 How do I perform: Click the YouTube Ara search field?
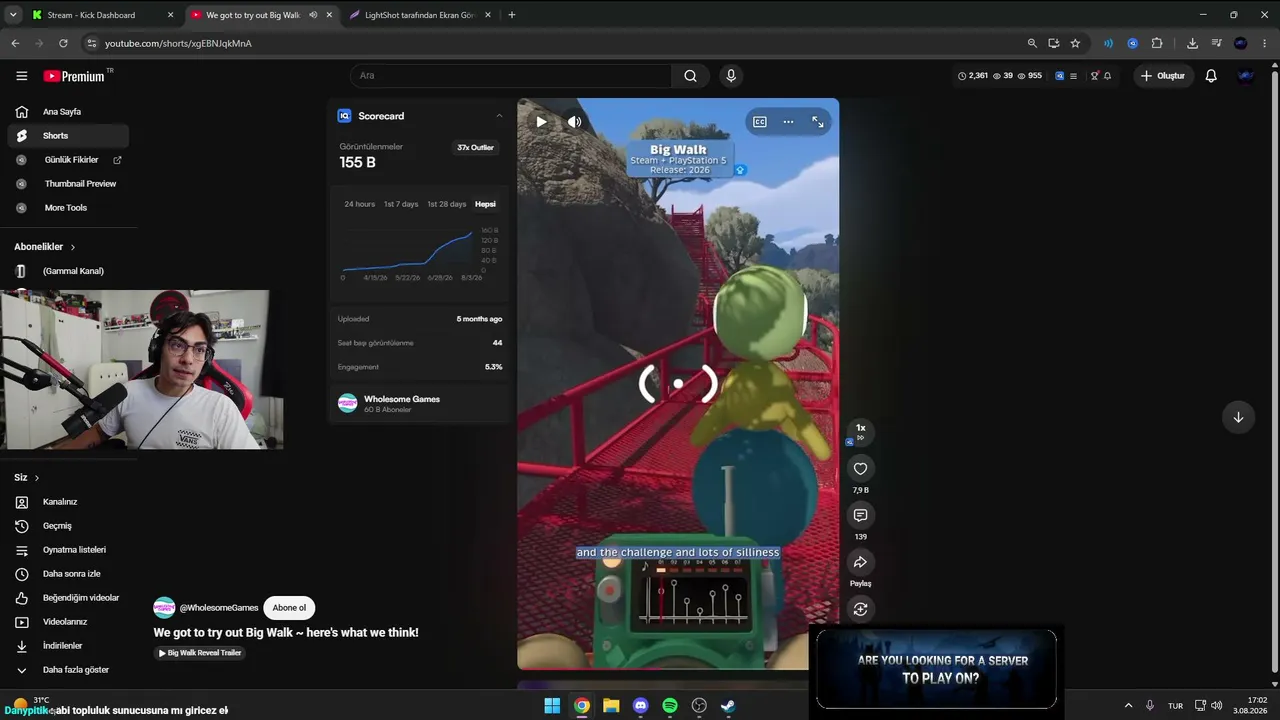[x=510, y=76]
